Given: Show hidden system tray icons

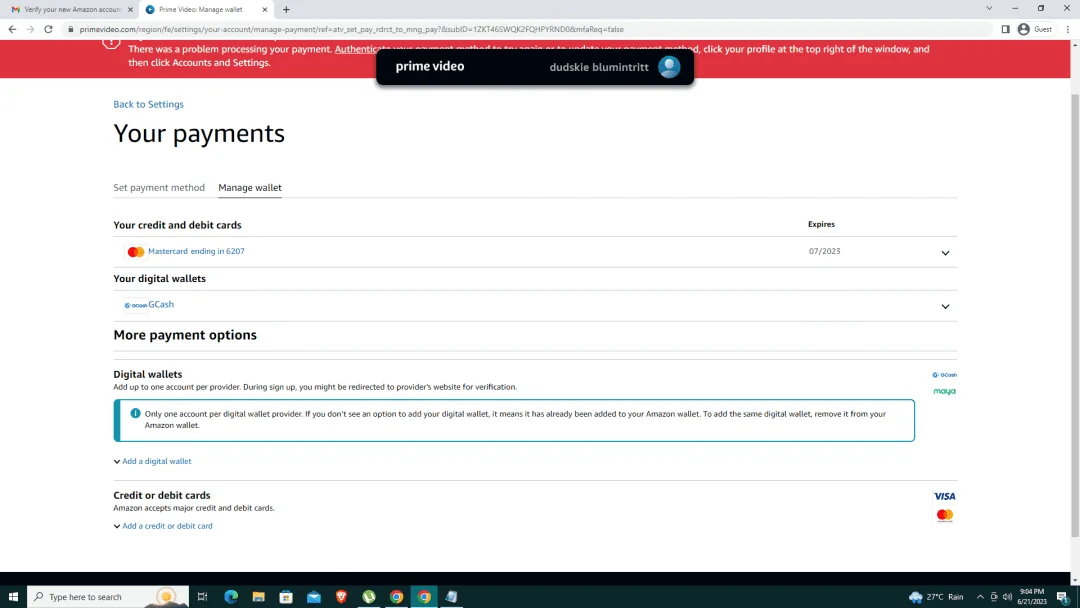Looking at the screenshot, I should [980, 597].
